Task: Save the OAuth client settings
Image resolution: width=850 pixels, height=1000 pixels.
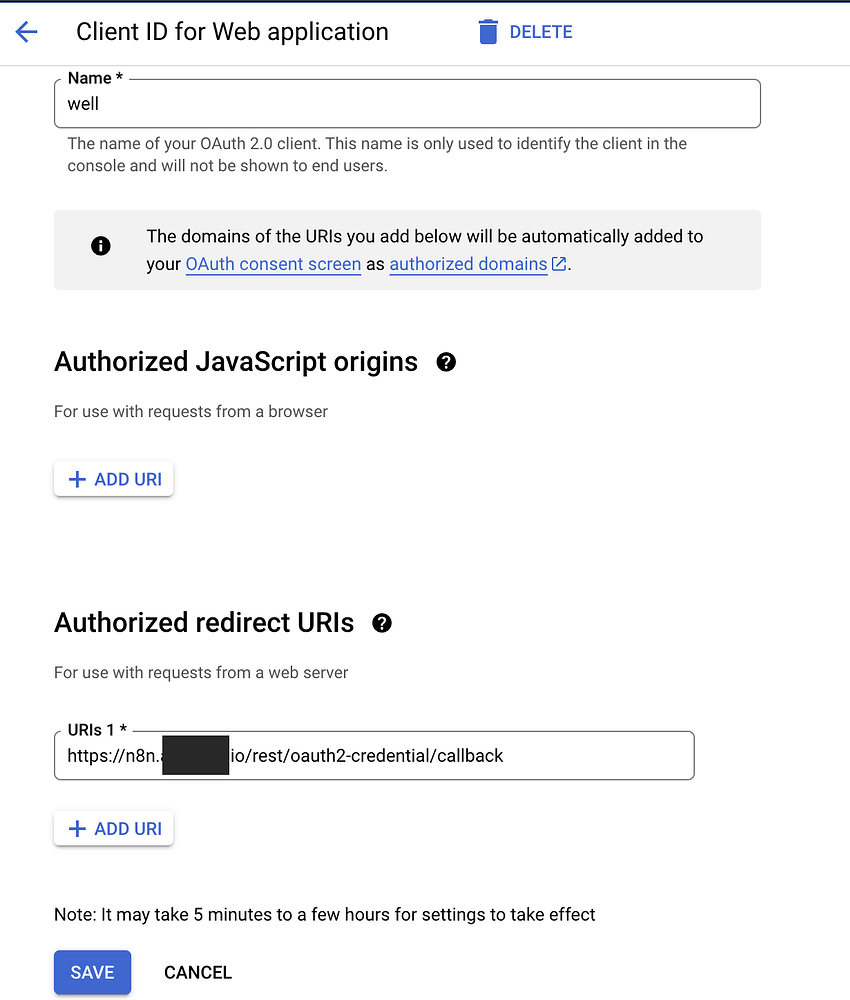Action: [92, 971]
